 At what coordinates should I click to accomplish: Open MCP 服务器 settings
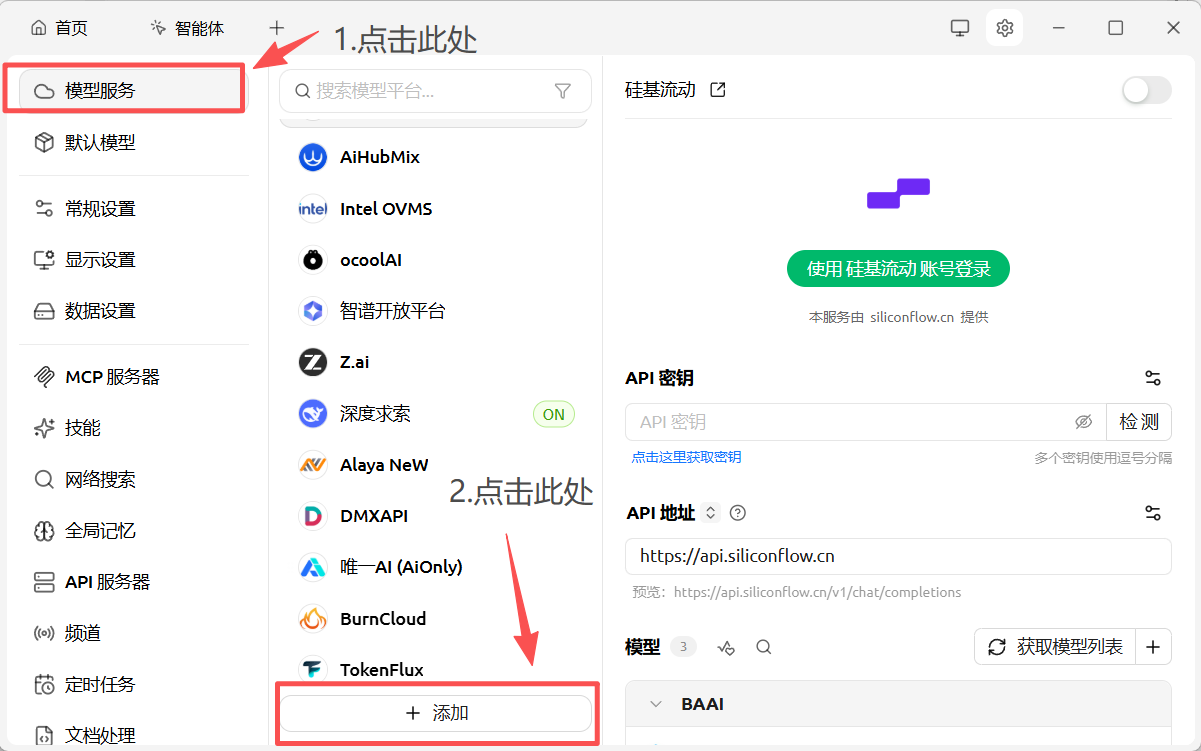tap(134, 377)
